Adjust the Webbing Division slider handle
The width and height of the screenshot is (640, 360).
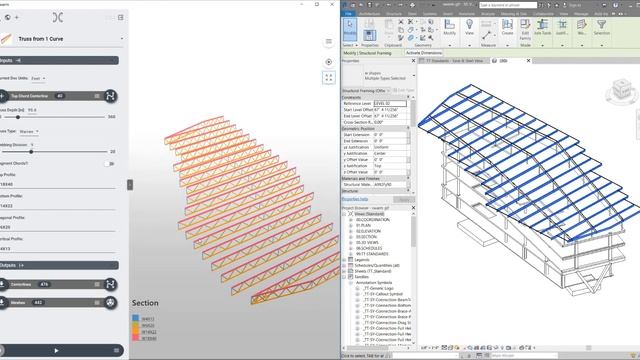tap(31, 152)
